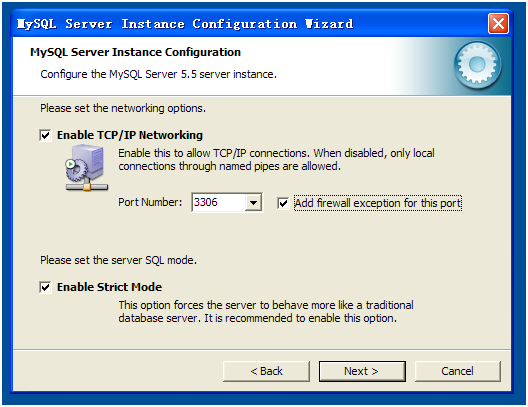This screenshot has width=528, height=407.
Task: Click the 'Please set the server SQL mode' text
Action: tap(118, 260)
